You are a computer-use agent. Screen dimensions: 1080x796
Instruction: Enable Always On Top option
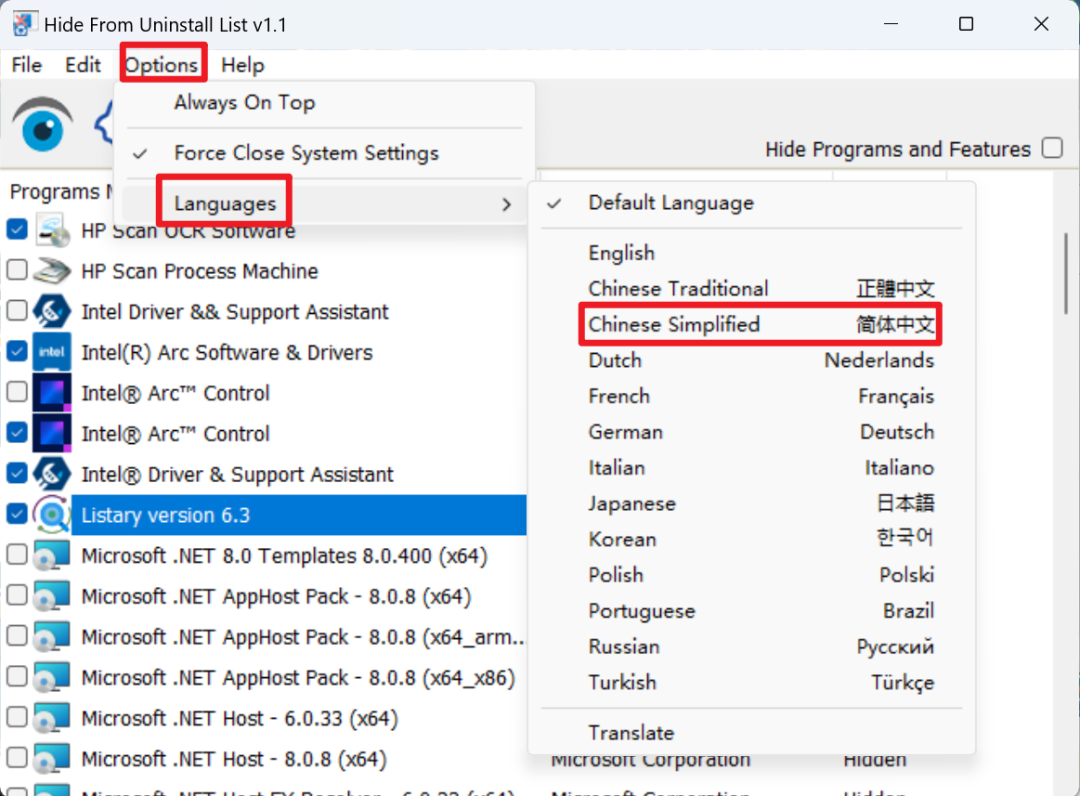[324, 103]
